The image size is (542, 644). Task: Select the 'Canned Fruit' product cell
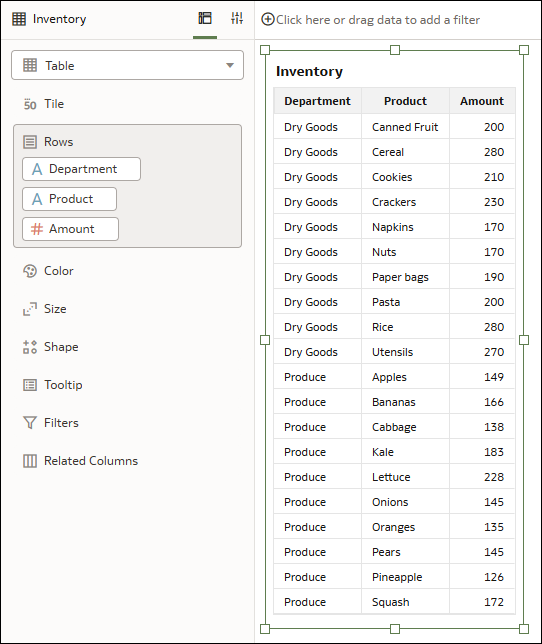[x=405, y=127]
